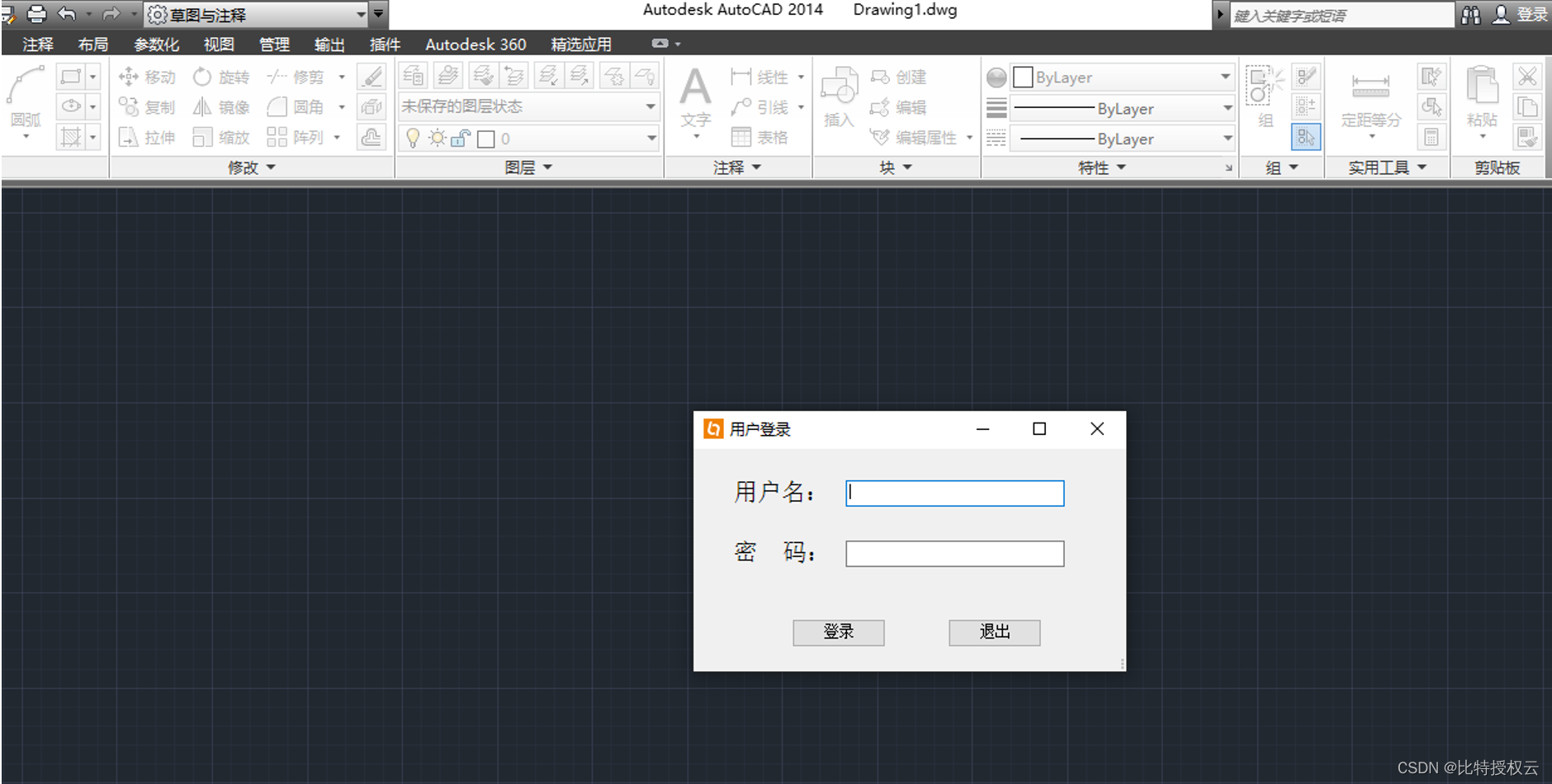Switch to the 布局 ribbon tab
Screen dimensions: 1552x784
(93, 45)
